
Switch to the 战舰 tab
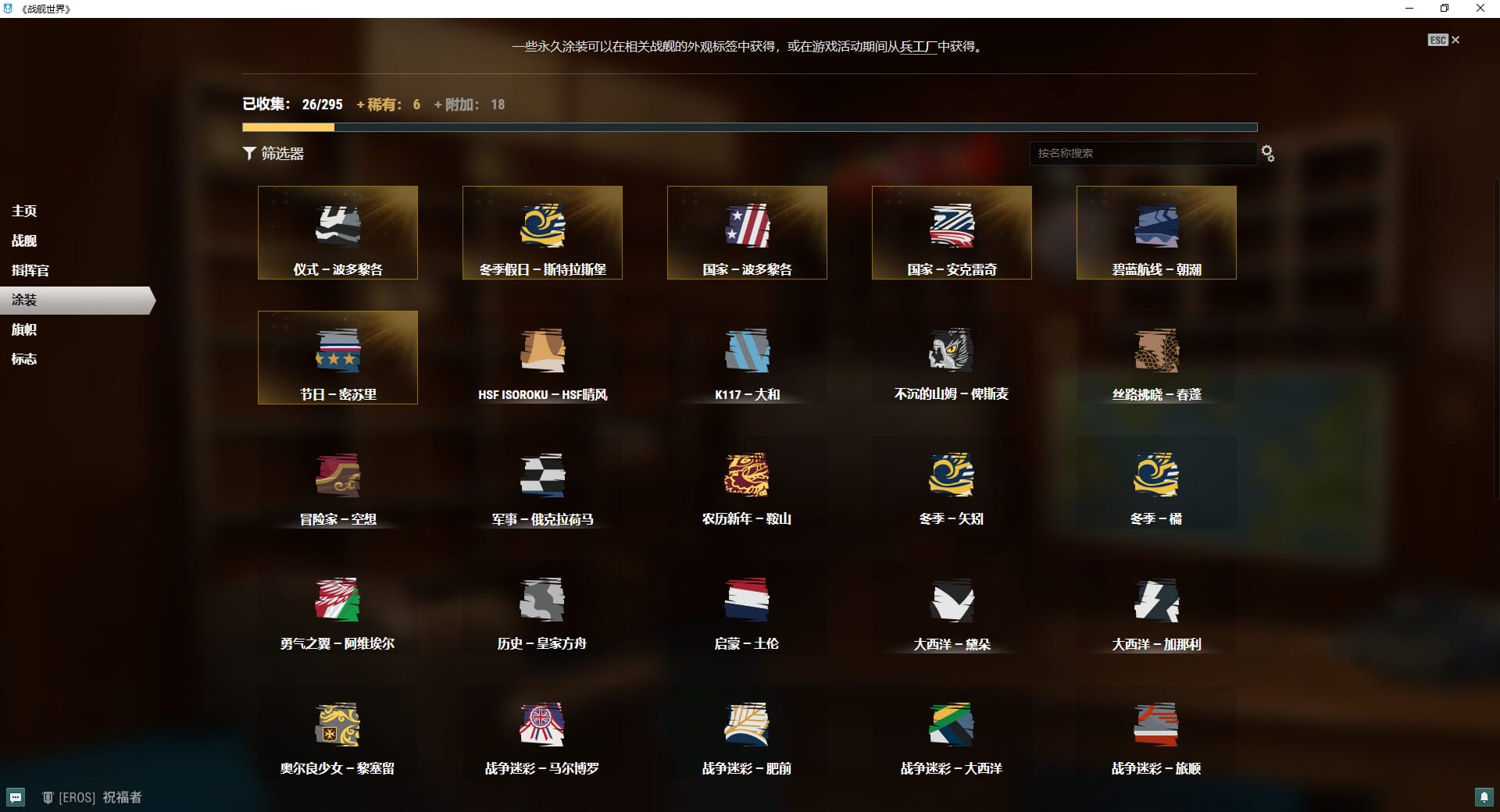tap(24, 240)
